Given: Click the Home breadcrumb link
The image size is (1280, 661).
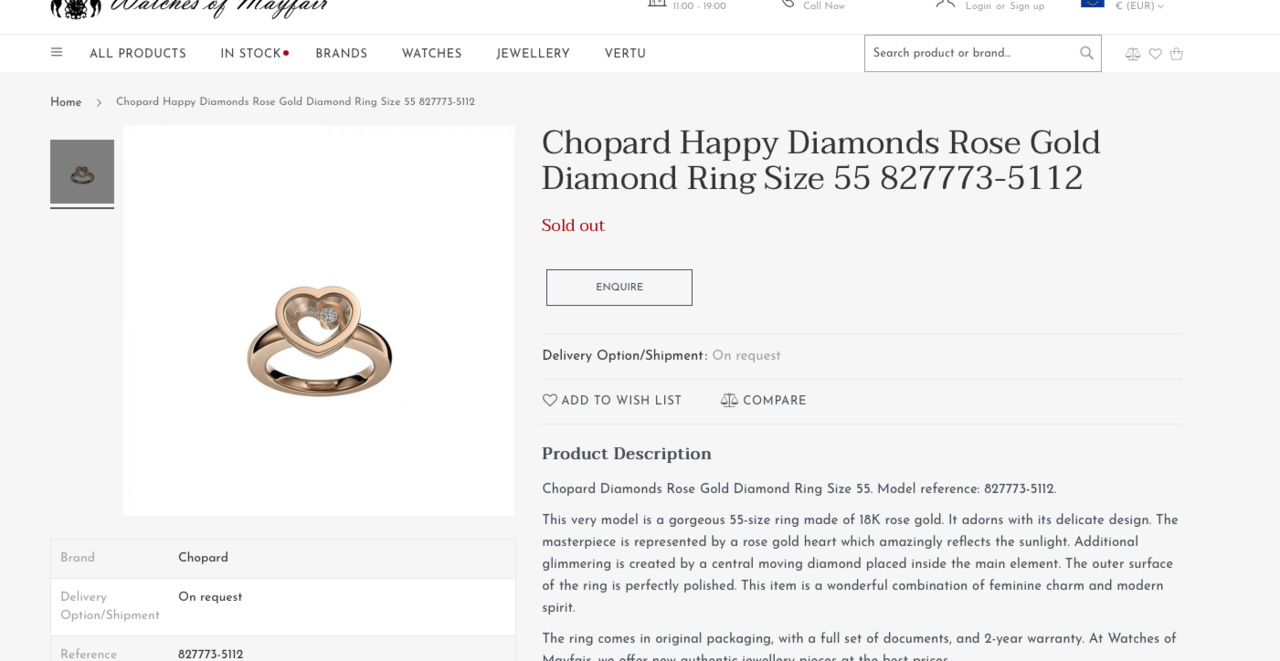Looking at the screenshot, I should [x=66, y=102].
